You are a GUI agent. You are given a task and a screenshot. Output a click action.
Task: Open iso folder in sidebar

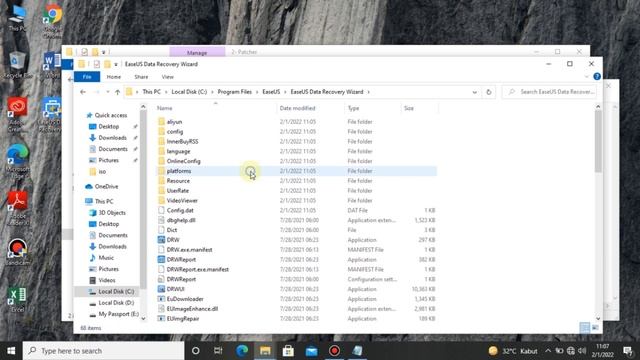tap(102, 171)
